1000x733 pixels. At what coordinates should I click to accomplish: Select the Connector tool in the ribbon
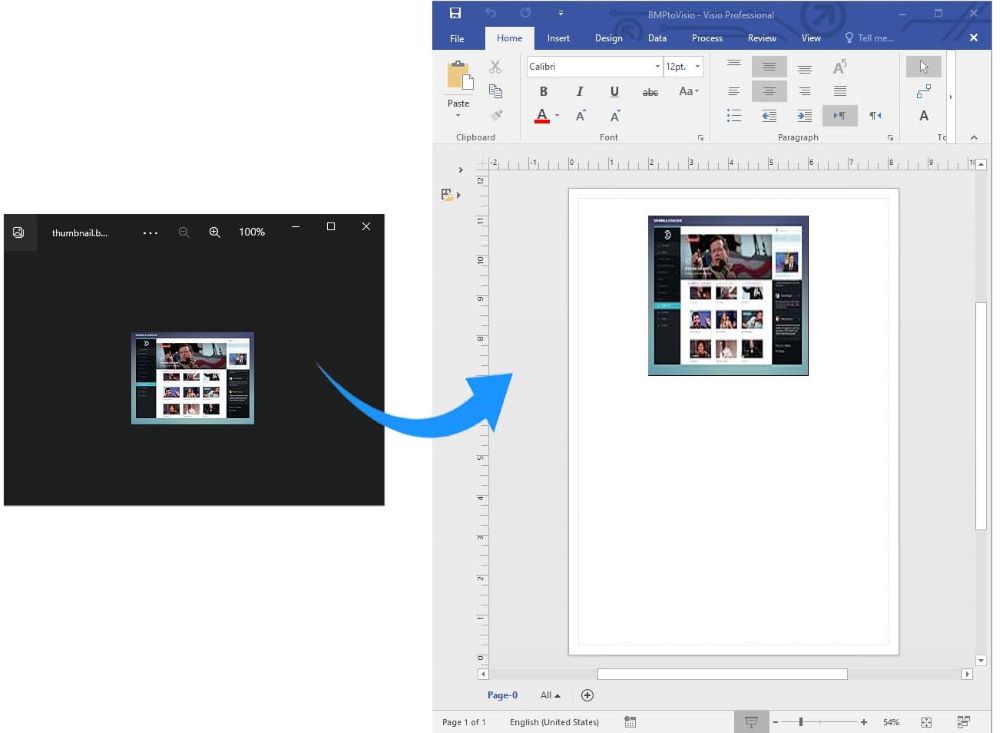(x=923, y=92)
